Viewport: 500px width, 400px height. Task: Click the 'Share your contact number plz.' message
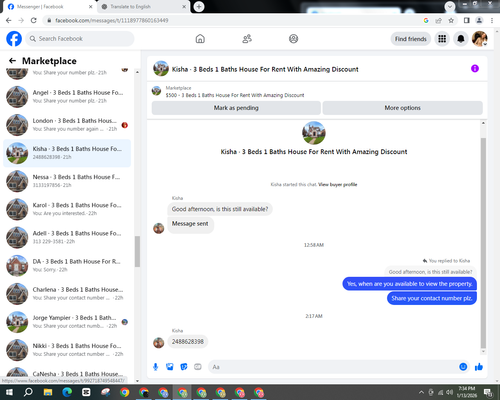(x=432, y=298)
